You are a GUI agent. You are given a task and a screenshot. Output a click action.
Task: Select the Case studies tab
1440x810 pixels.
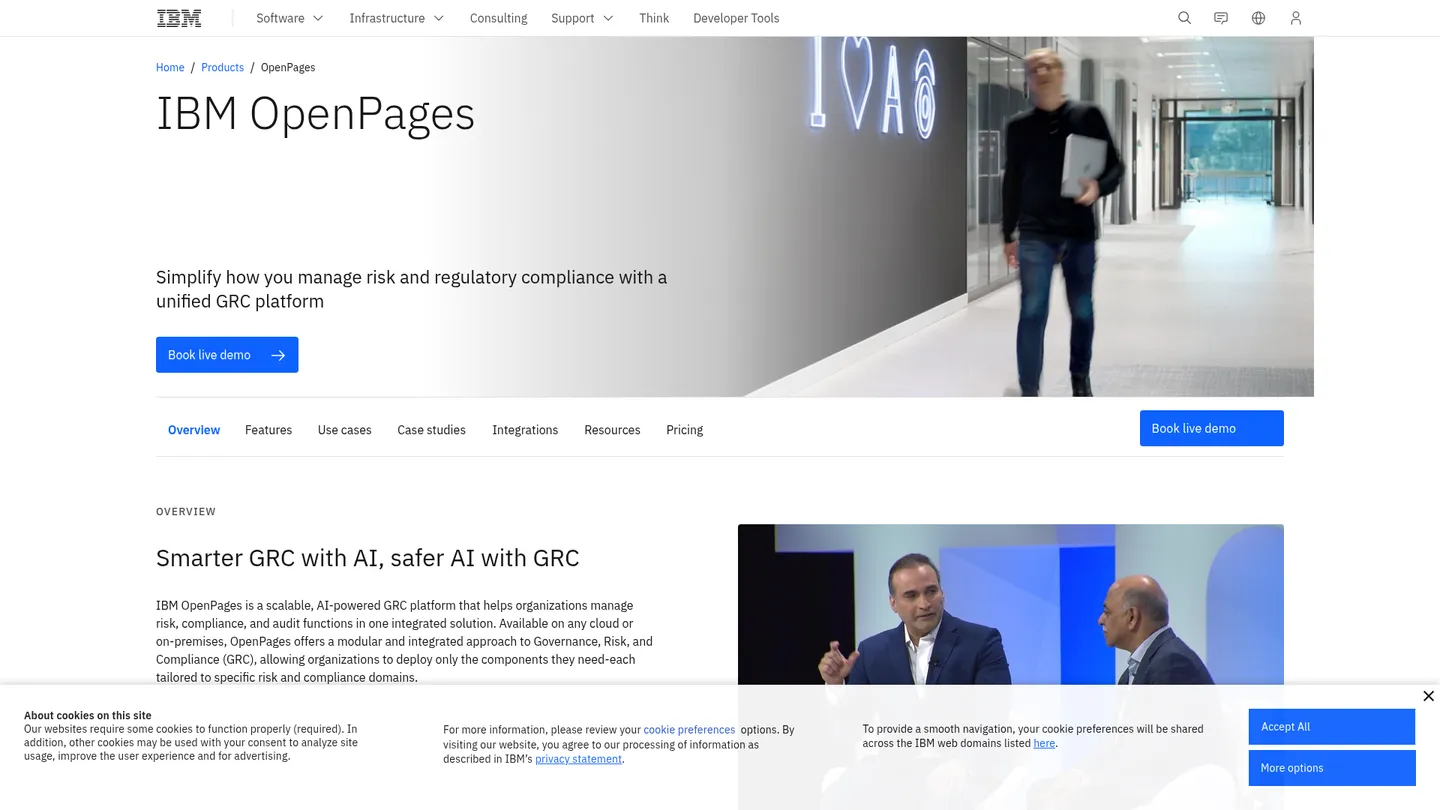coord(431,430)
